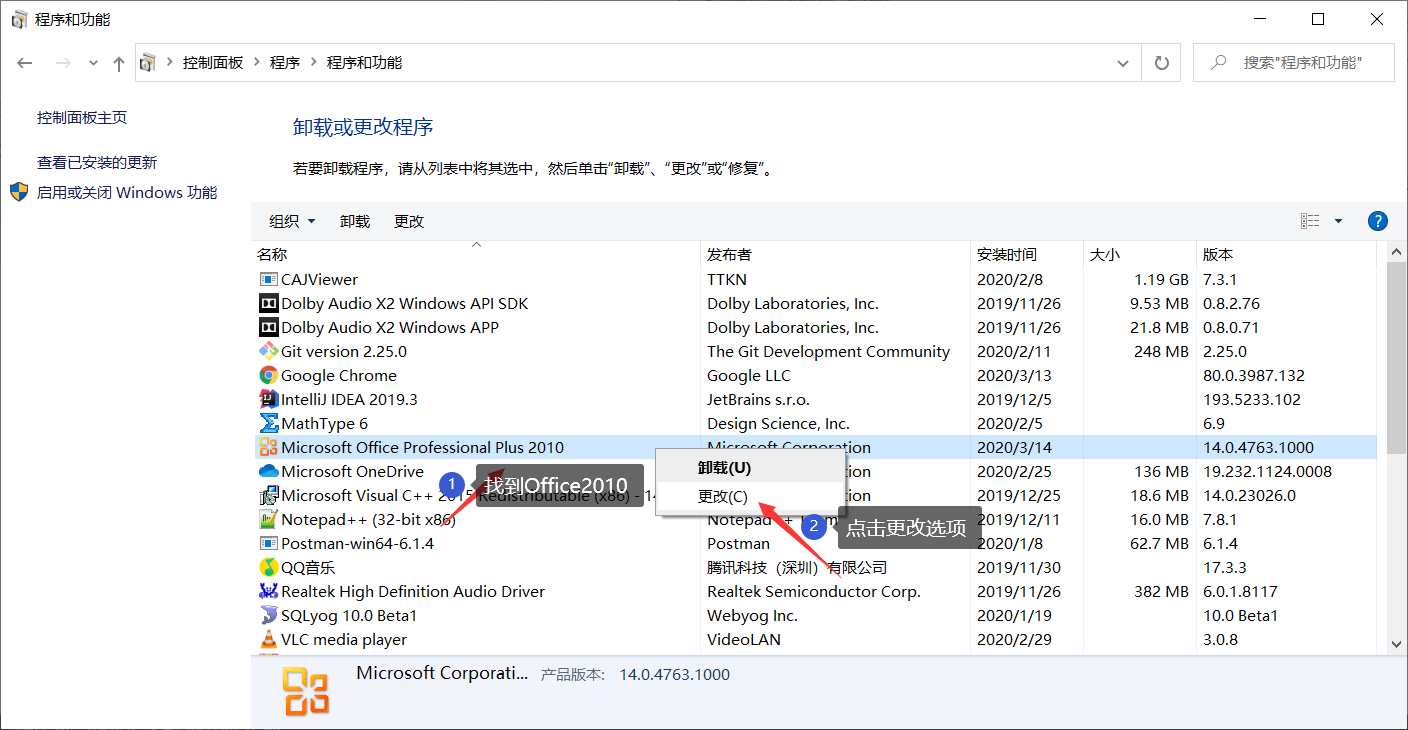This screenshot has height=730, width=1408.
Task: Sort by 安装时间 column header
Action: [1027, 255]
